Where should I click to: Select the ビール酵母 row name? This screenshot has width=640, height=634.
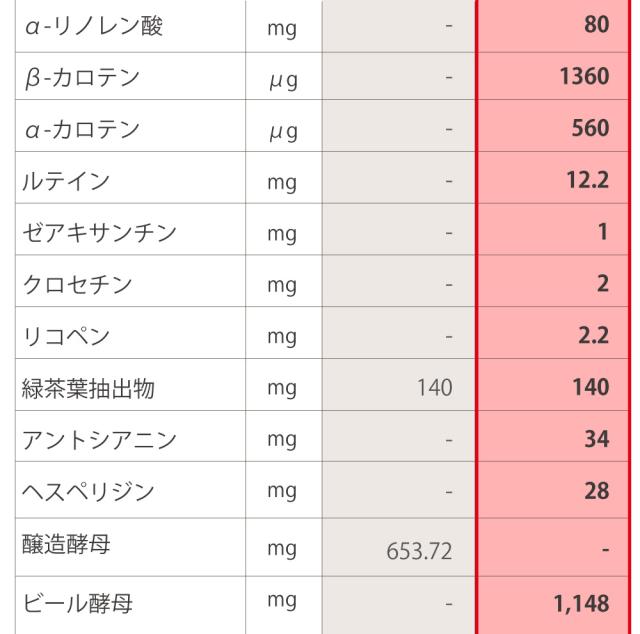pyautogui.click(x=77, y=604)
